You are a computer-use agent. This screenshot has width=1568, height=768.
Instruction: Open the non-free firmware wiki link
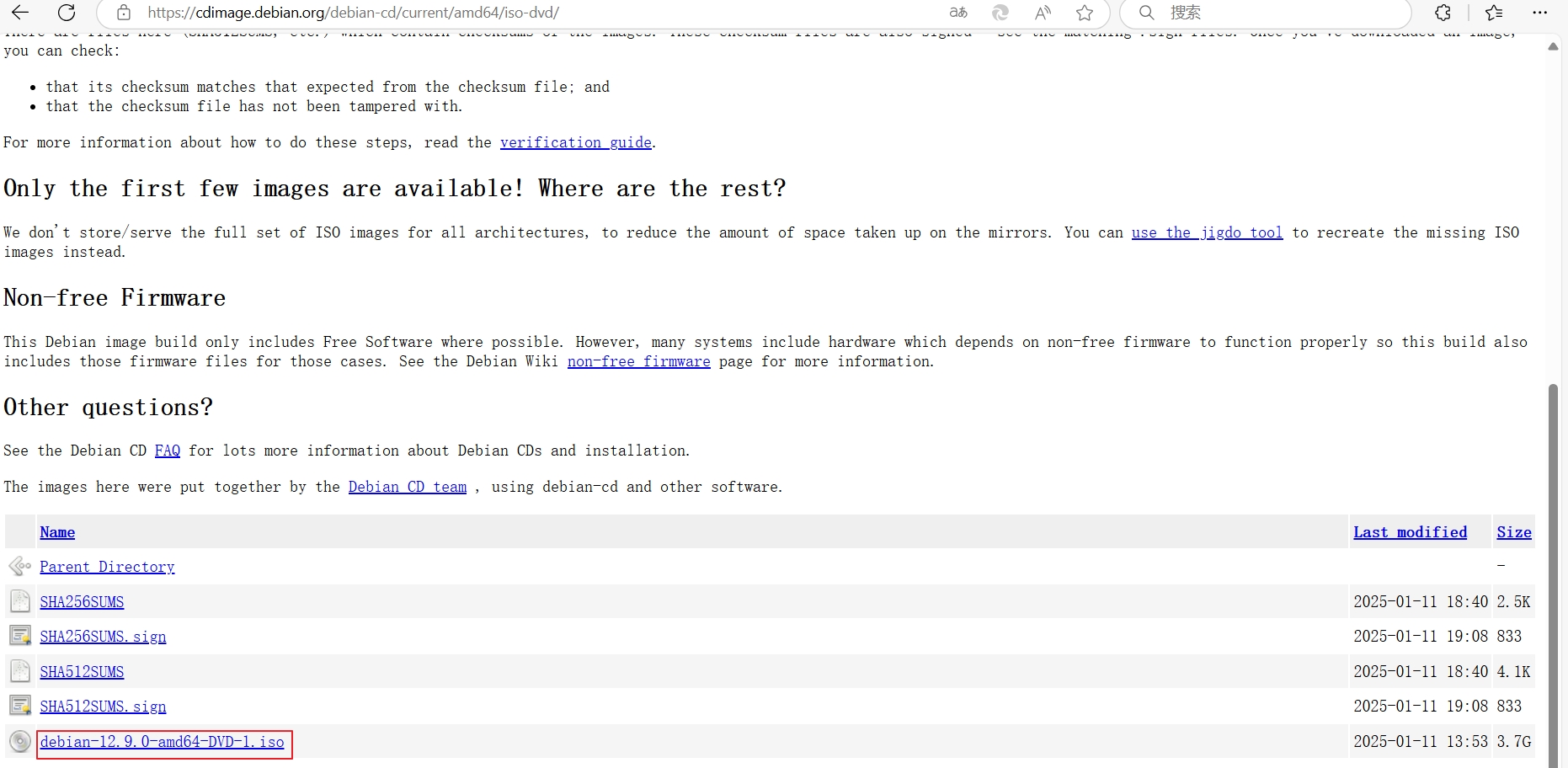[639, 361]
